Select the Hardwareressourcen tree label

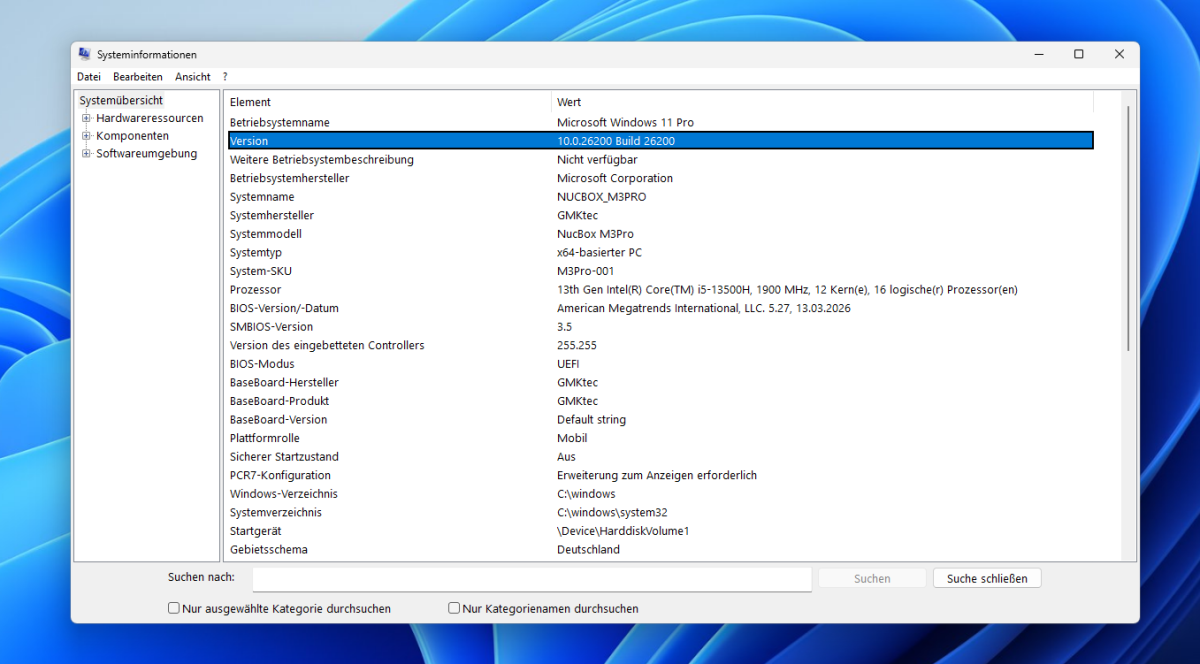tap(150, 118)
